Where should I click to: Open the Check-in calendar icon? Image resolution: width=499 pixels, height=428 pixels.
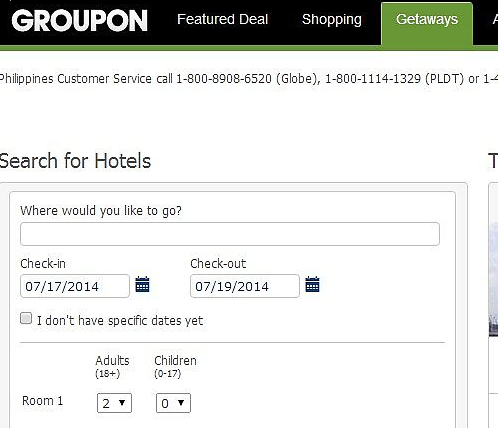pyautogui.click(x=142, y=285)
